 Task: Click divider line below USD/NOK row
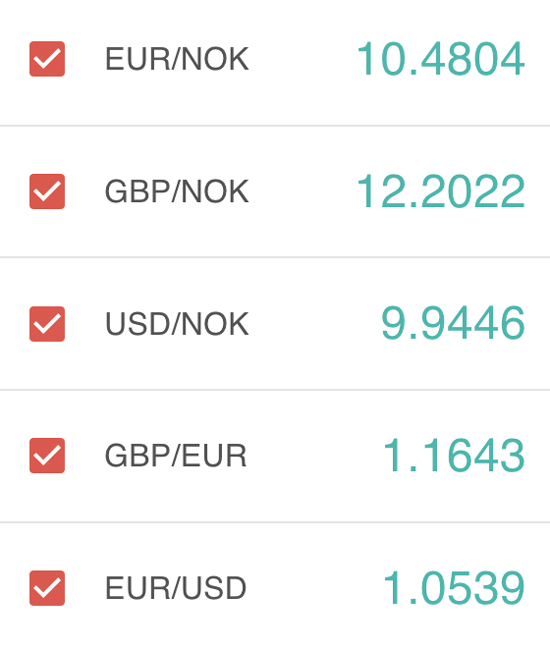(275, 390)
